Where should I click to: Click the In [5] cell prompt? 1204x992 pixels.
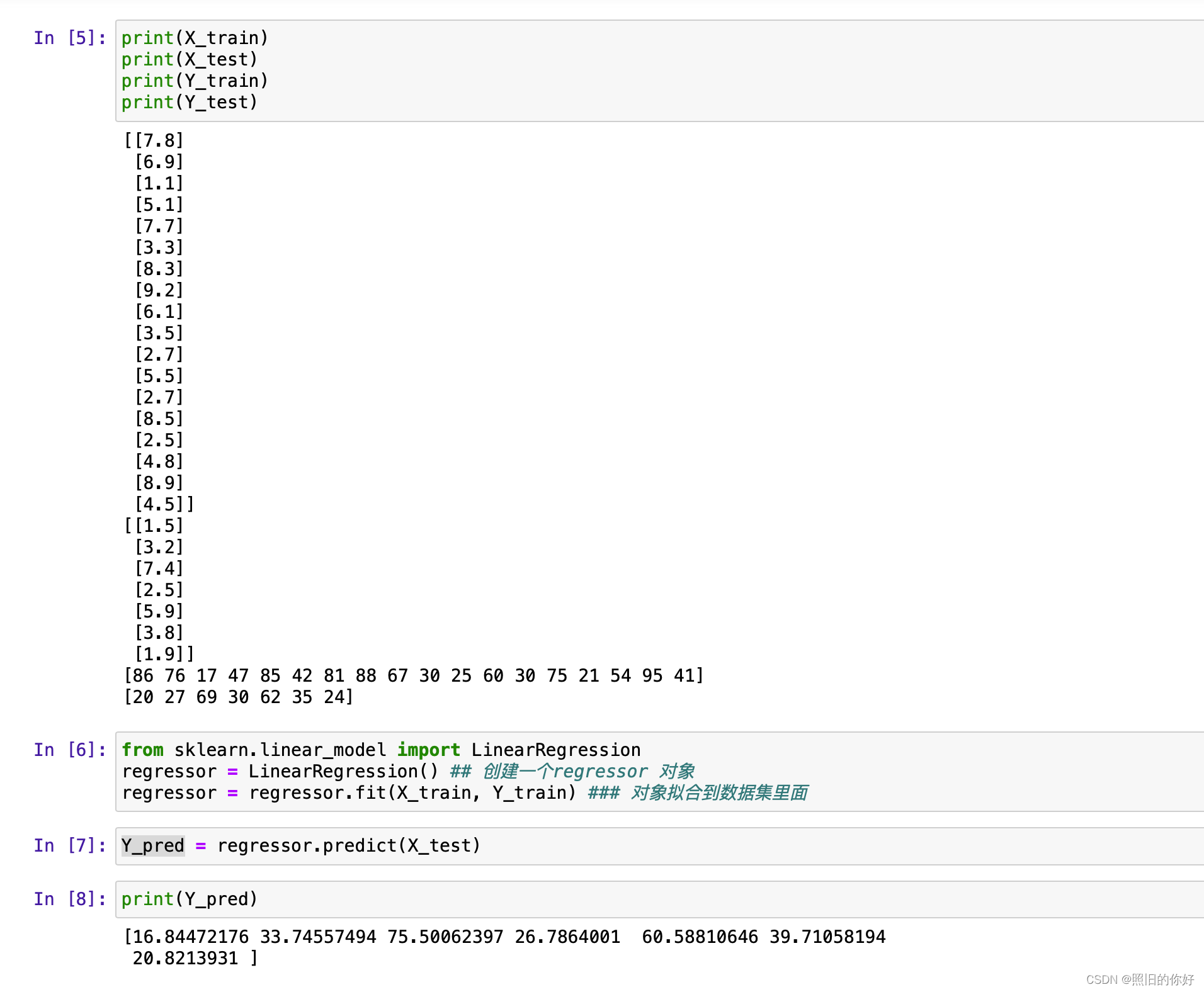coord(70,38)
